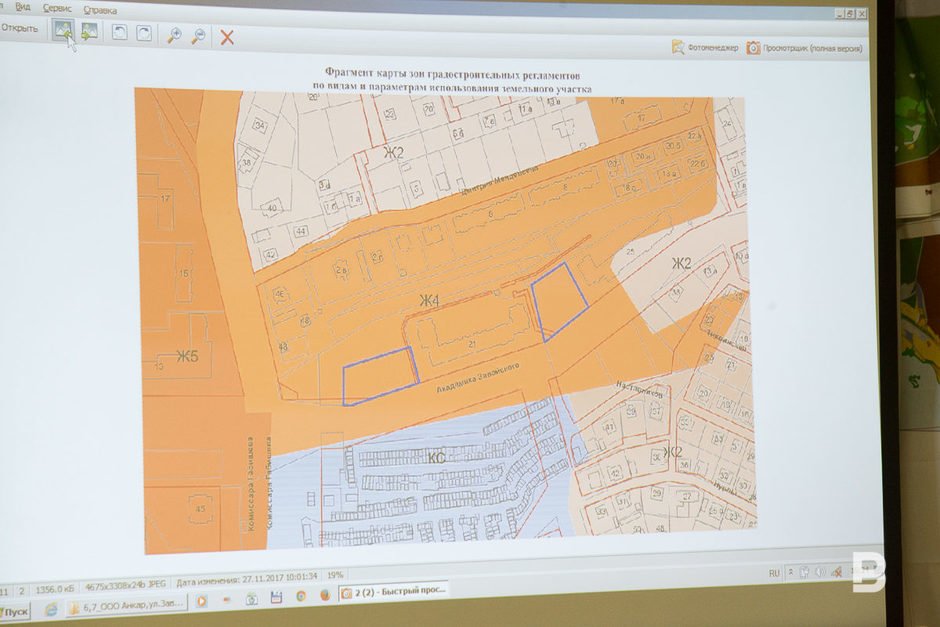
Task: Delete image using the red X icon
Action: tap(227, 37)
